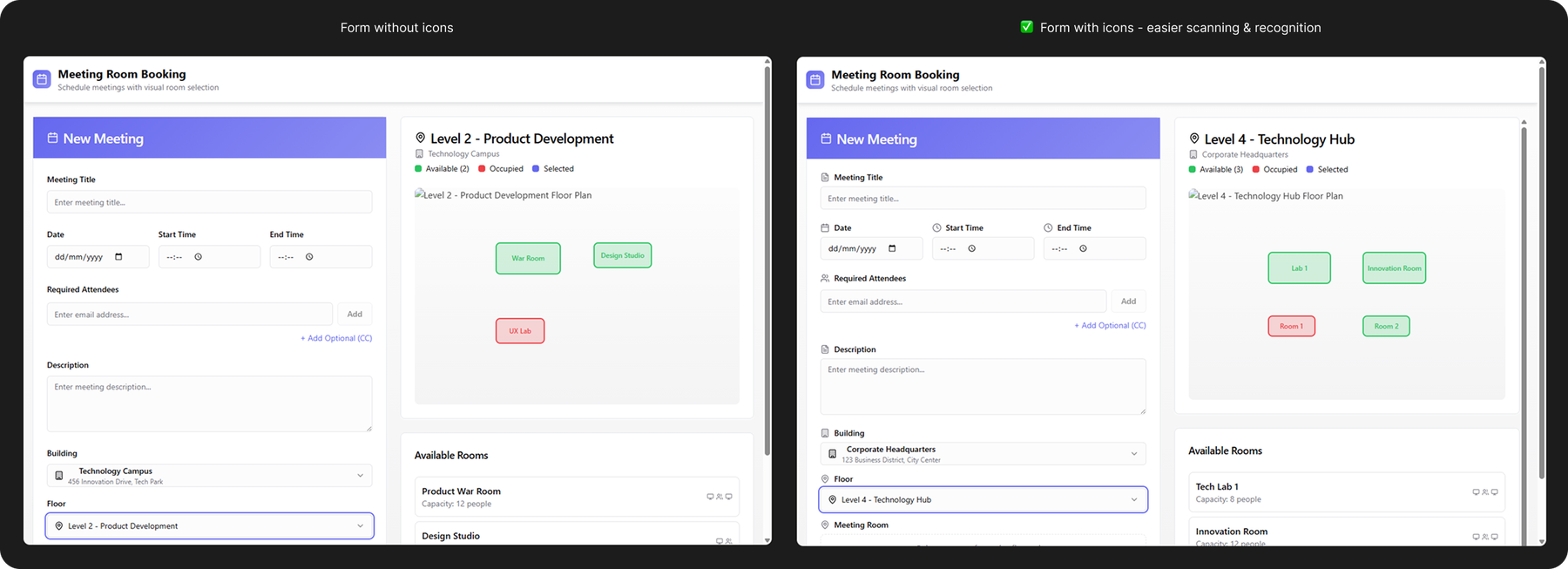Click the clock icon beside End Time label
The width and height of the screenshot is (1568, 569).
(x=1048, y=228)
